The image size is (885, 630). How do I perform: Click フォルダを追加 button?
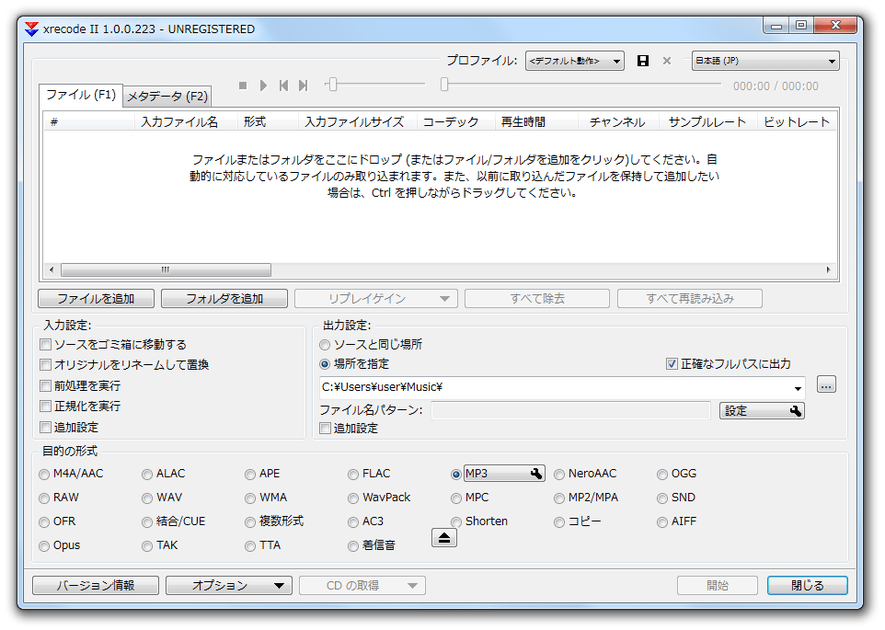tap(224, 299)
